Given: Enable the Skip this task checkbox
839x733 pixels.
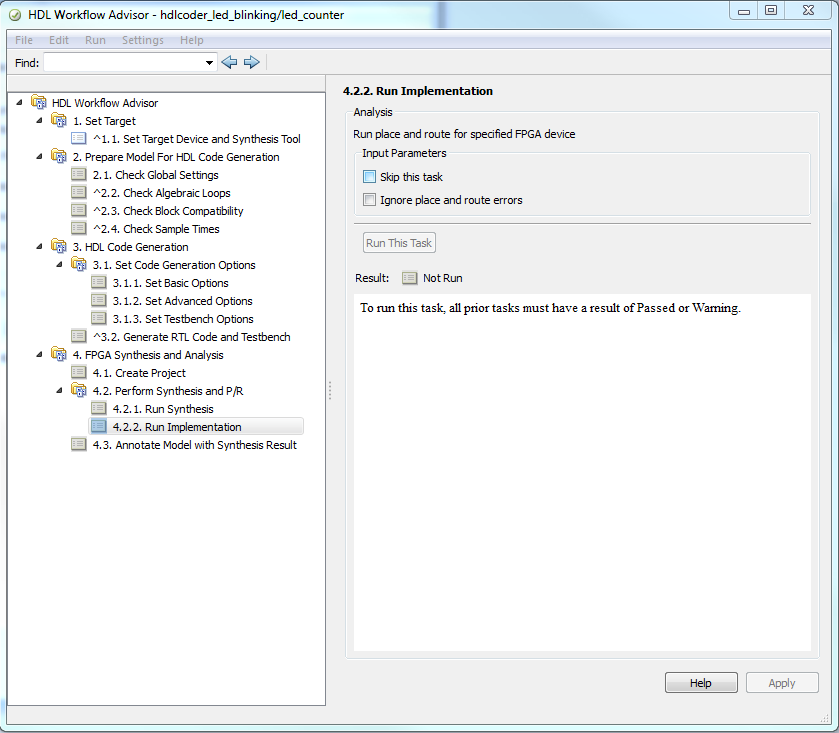Looking at the screenshot, I should pyautogui.click(x=369, y=177).
